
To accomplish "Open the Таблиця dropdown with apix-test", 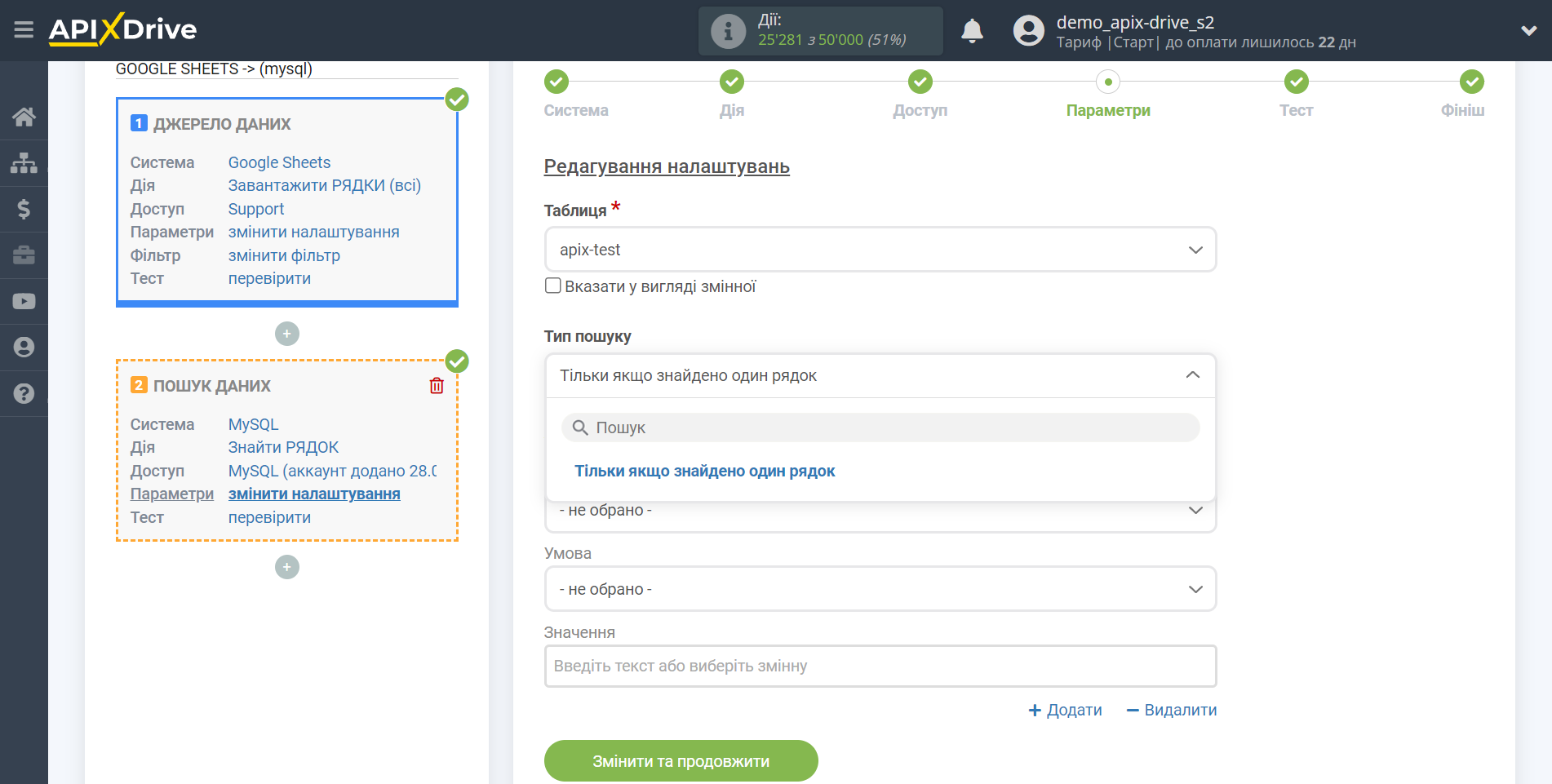I will [x=880, y=250].
